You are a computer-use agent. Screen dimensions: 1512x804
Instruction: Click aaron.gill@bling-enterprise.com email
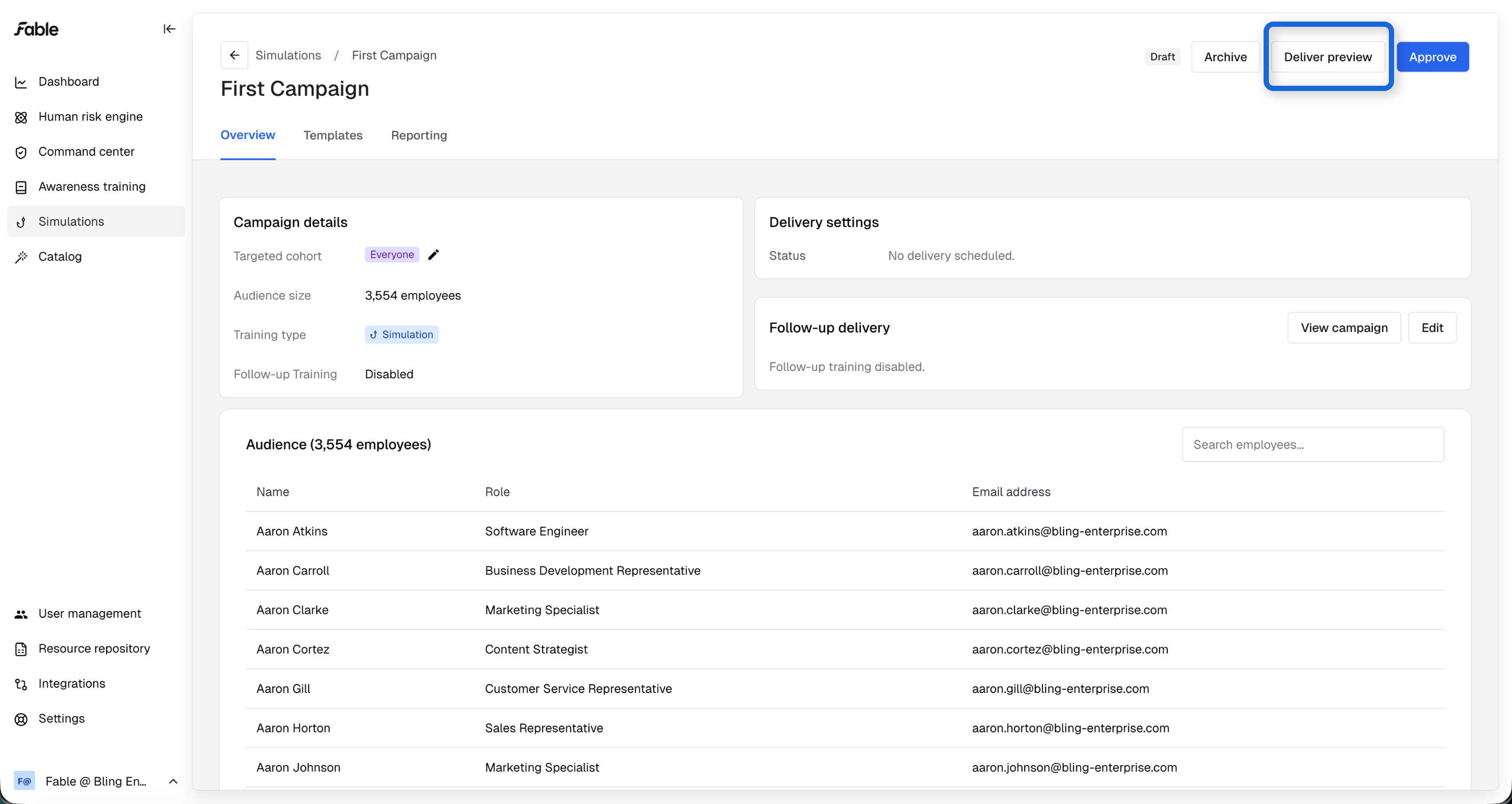click(x=1060, y=688)
